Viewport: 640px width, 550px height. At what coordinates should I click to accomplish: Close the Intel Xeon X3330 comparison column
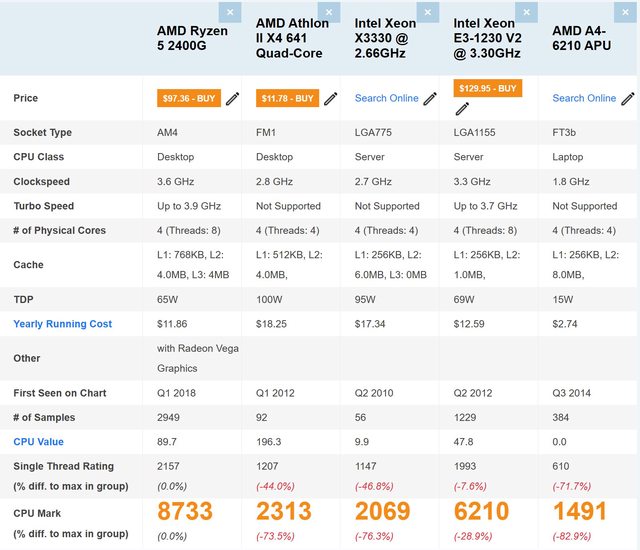point(428,12)
